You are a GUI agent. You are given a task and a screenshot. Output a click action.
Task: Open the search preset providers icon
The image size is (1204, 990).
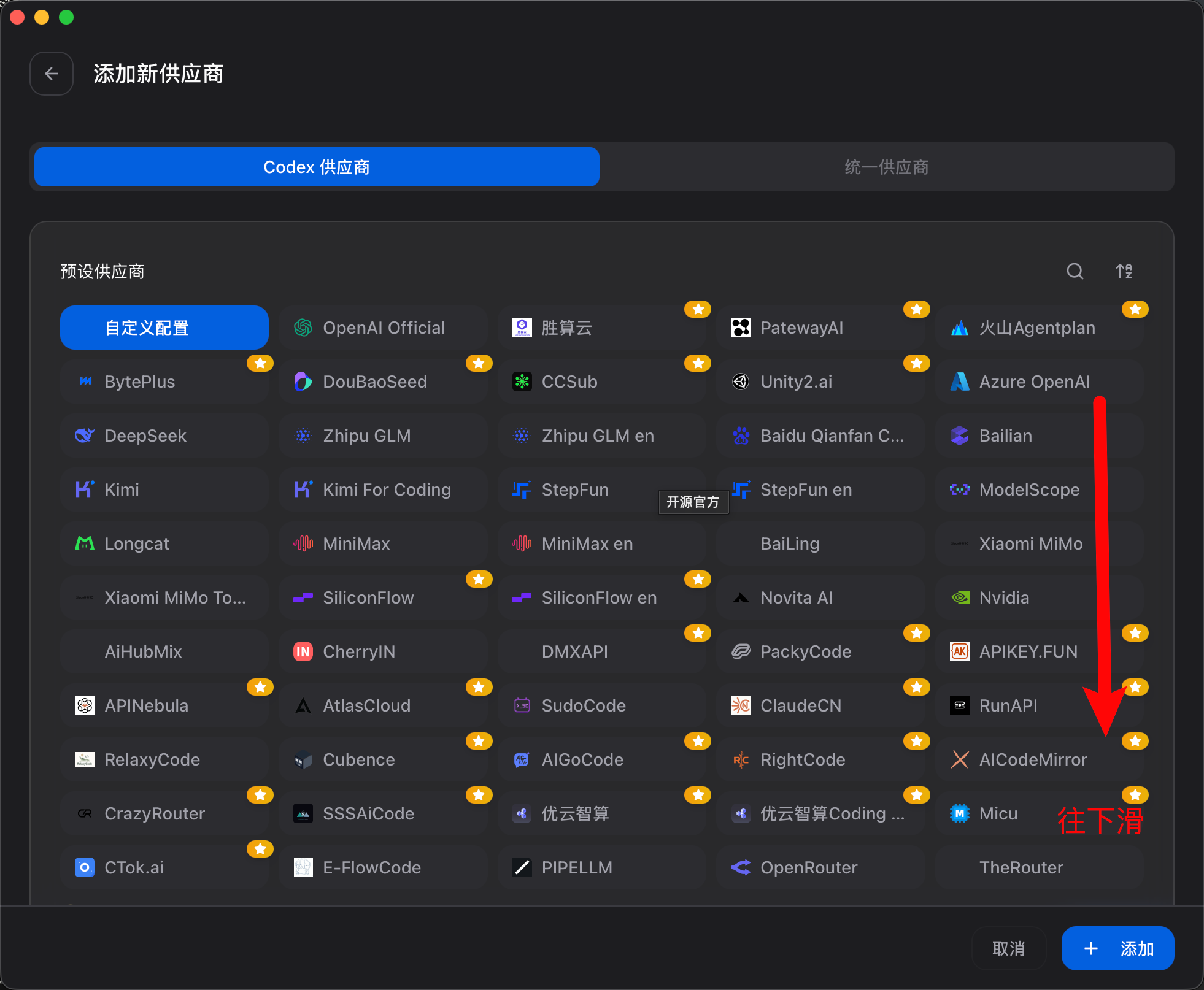click(x=1075, y=271)
